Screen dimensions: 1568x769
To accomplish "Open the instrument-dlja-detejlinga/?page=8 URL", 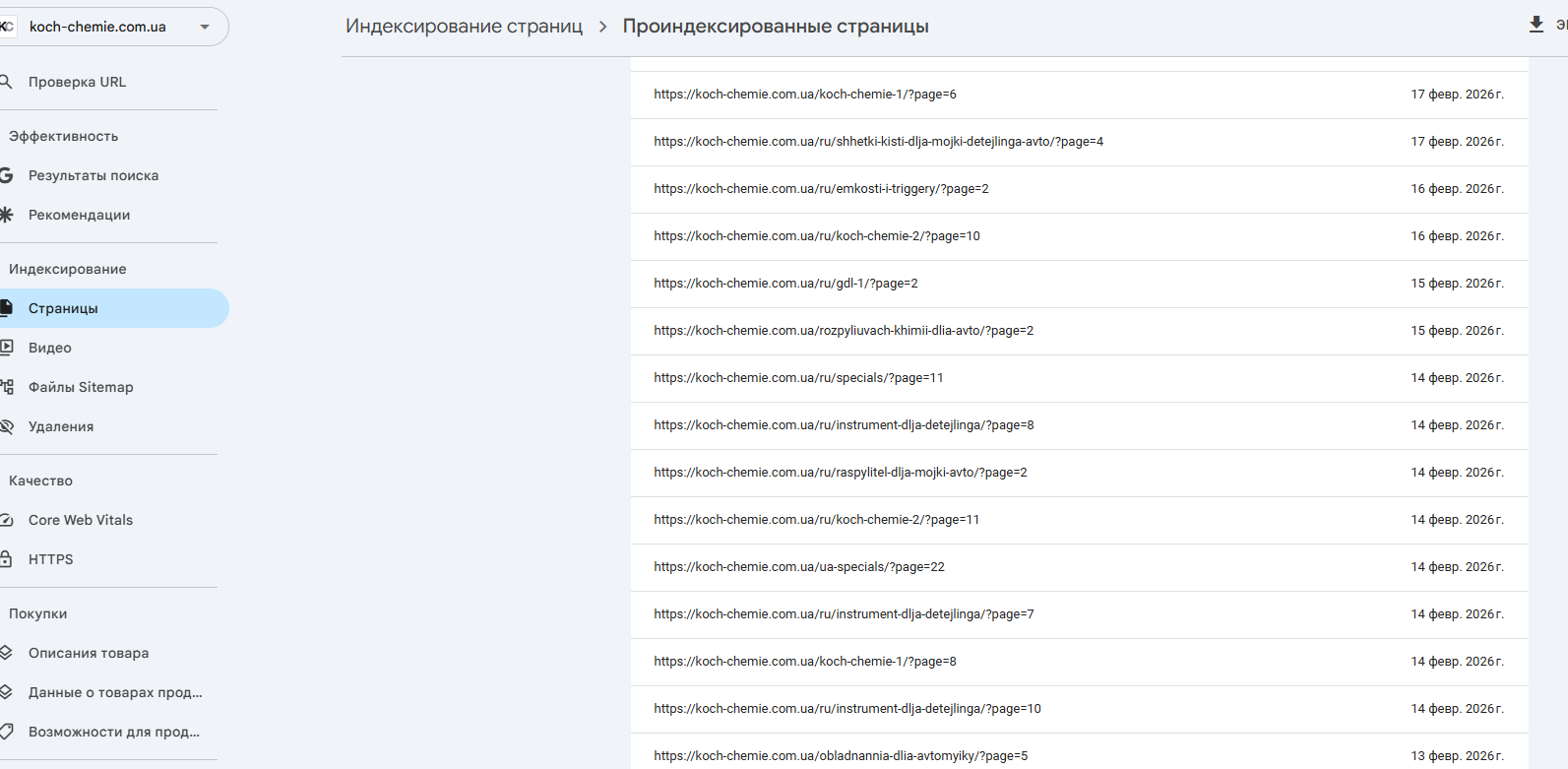I will pyautogui.click(x=844, y=425).
